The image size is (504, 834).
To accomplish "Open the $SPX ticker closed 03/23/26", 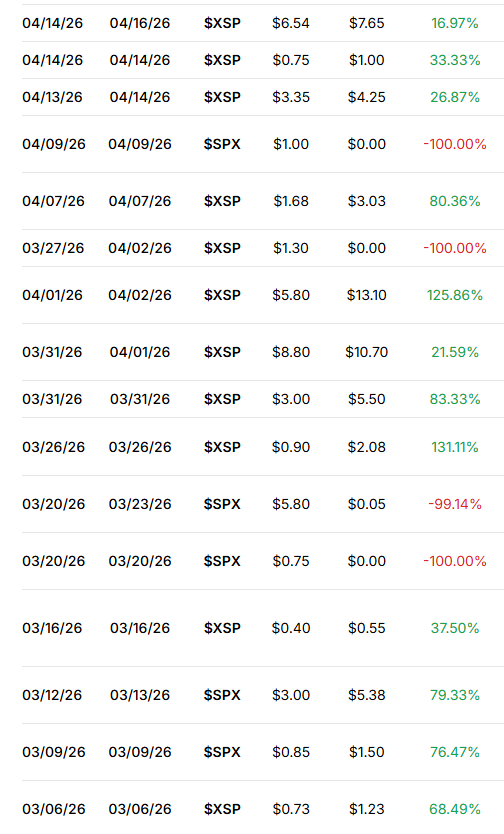I will [x=222, y=504].
